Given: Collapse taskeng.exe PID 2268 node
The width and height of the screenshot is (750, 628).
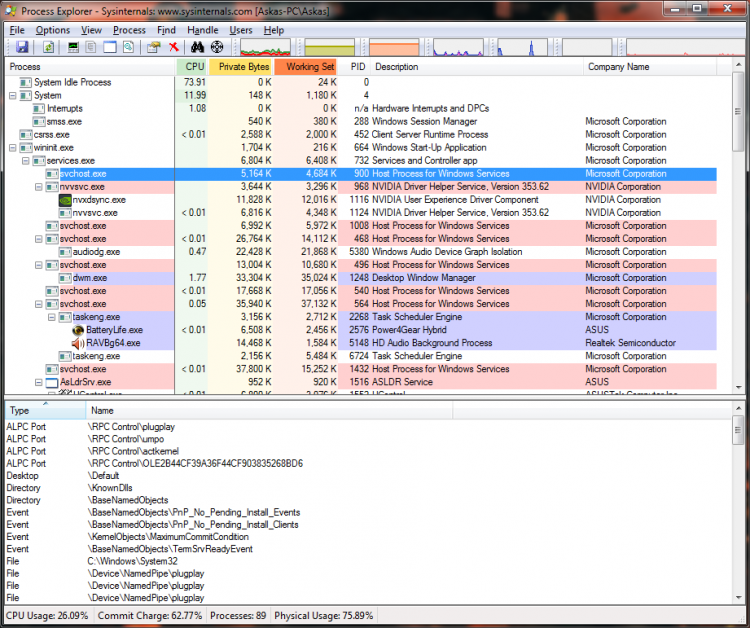Looking at the screenshot, I should click(52, 317).
